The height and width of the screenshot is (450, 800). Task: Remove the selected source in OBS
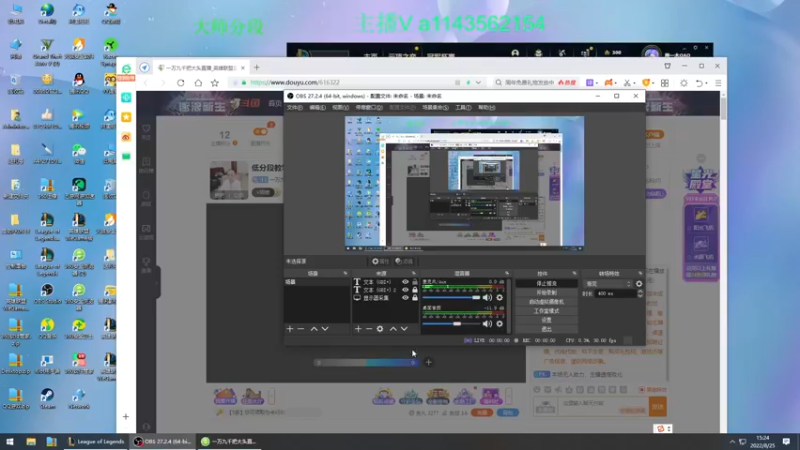point(369,329)
